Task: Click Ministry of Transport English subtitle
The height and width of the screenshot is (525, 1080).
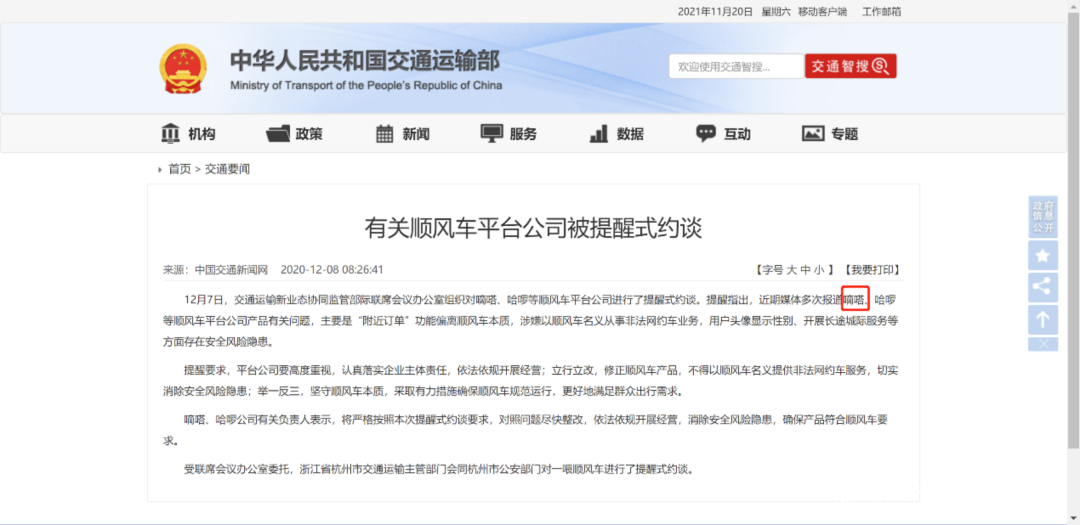Action: [x=366, y=85]
